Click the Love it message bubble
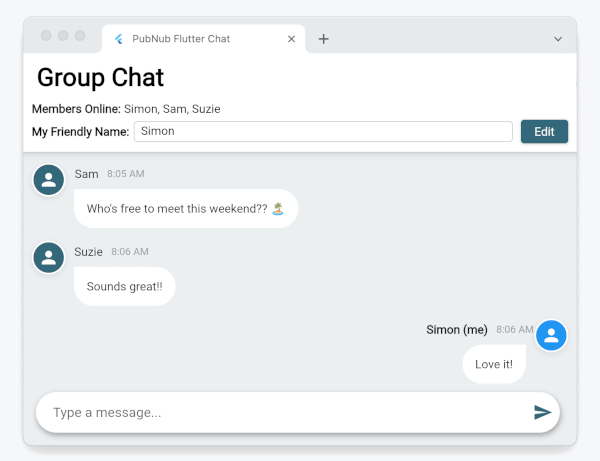The image size is (600, 461). pyautogui.click(x=494, y=364)
